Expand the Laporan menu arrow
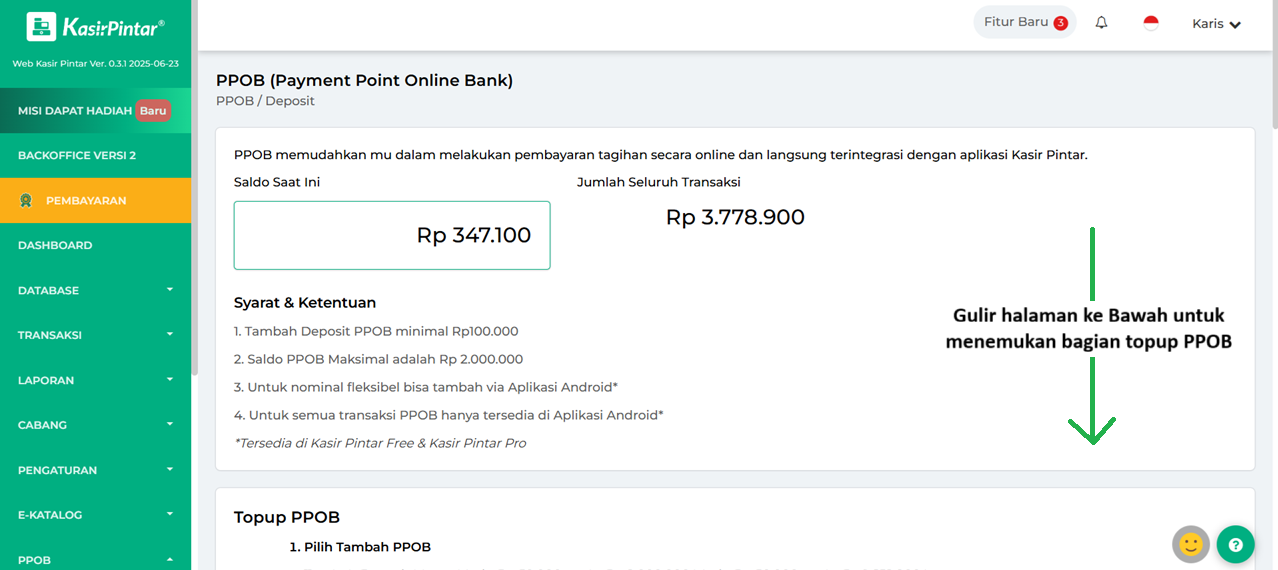Screen dimensions: 1278x570 click(169, 380)
